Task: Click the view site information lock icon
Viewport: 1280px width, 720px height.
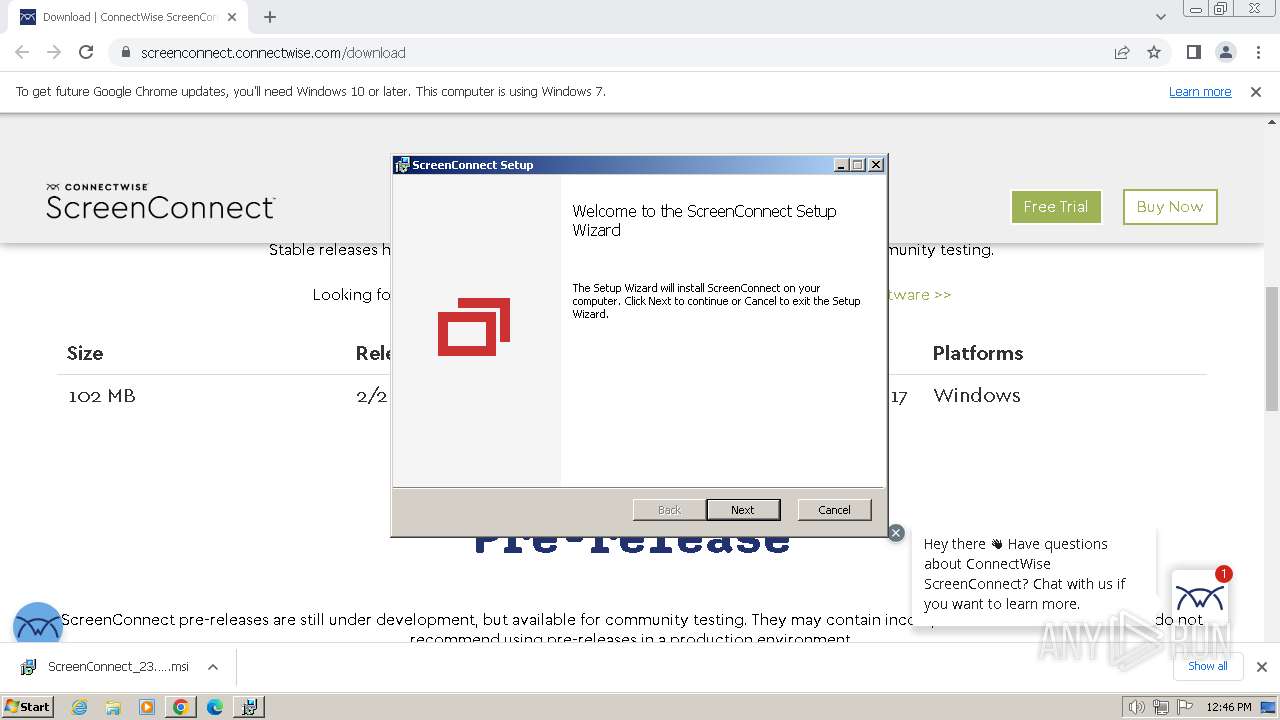Action: (126, 52)
